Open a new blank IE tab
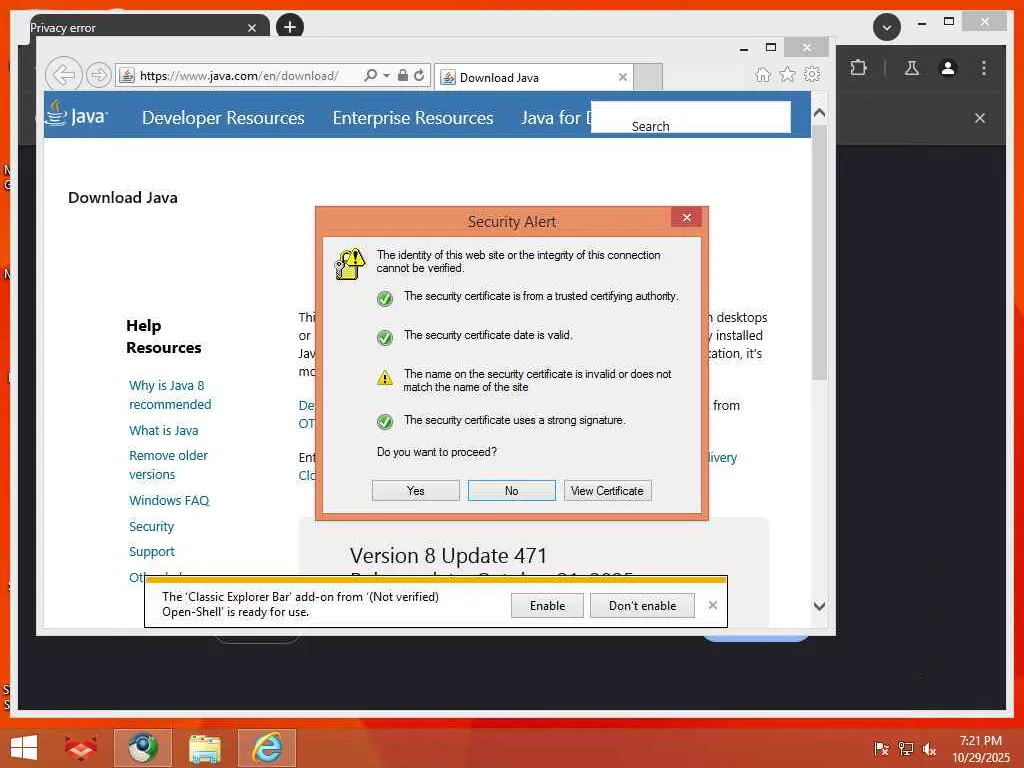The width and height of the screenshot is (1024, 768). point(648,77)
